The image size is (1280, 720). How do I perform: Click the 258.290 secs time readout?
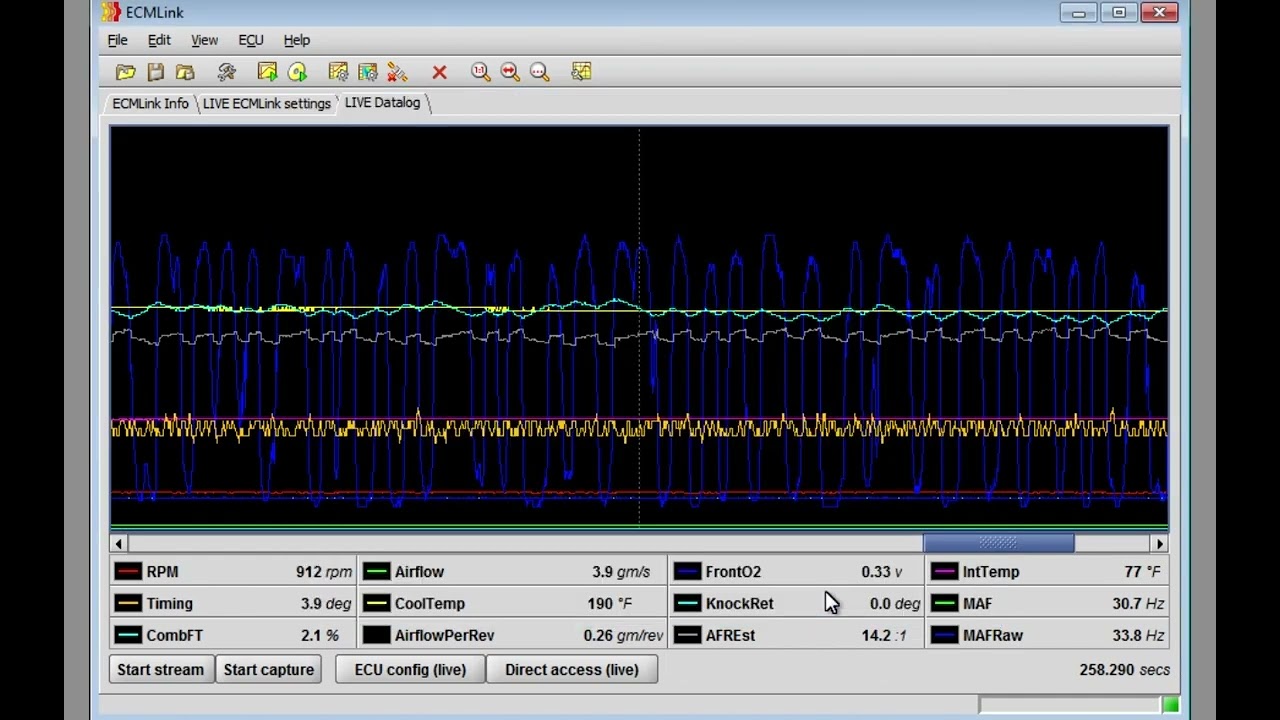(x=1124, y=670)
